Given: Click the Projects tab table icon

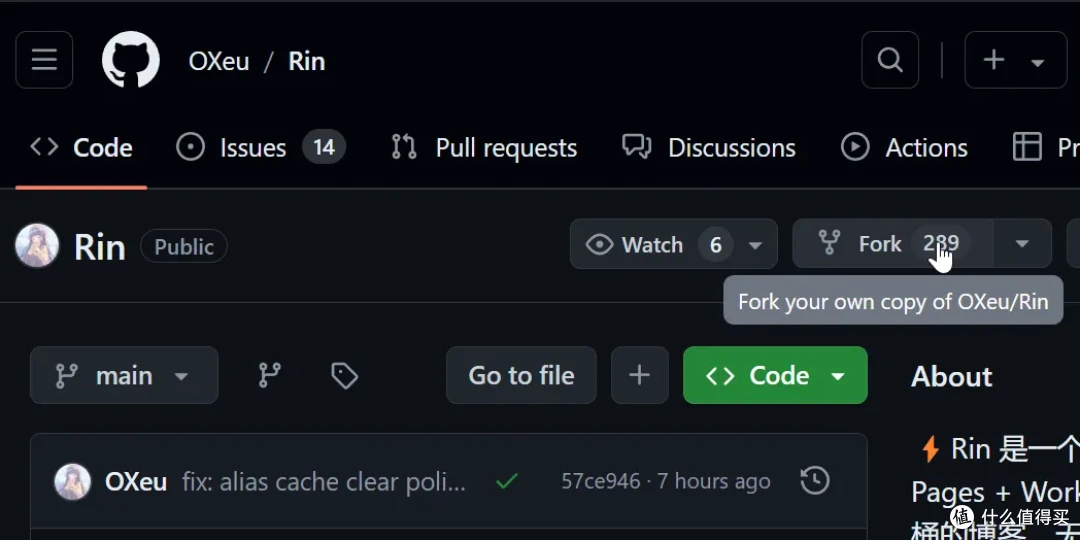Looking at the screenshot, I should click(x=1027, y=147).
